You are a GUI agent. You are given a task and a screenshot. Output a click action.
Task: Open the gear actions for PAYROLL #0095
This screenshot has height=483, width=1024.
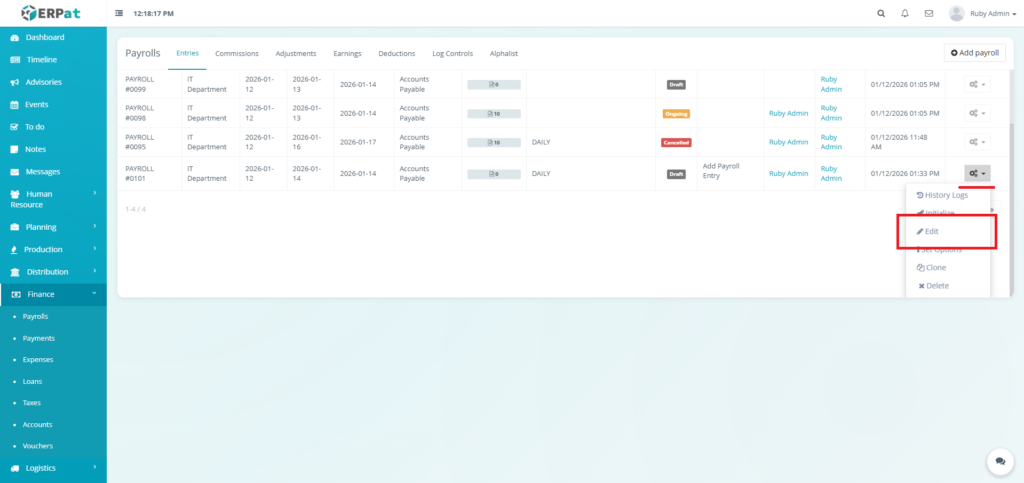[x=977, y=142]
